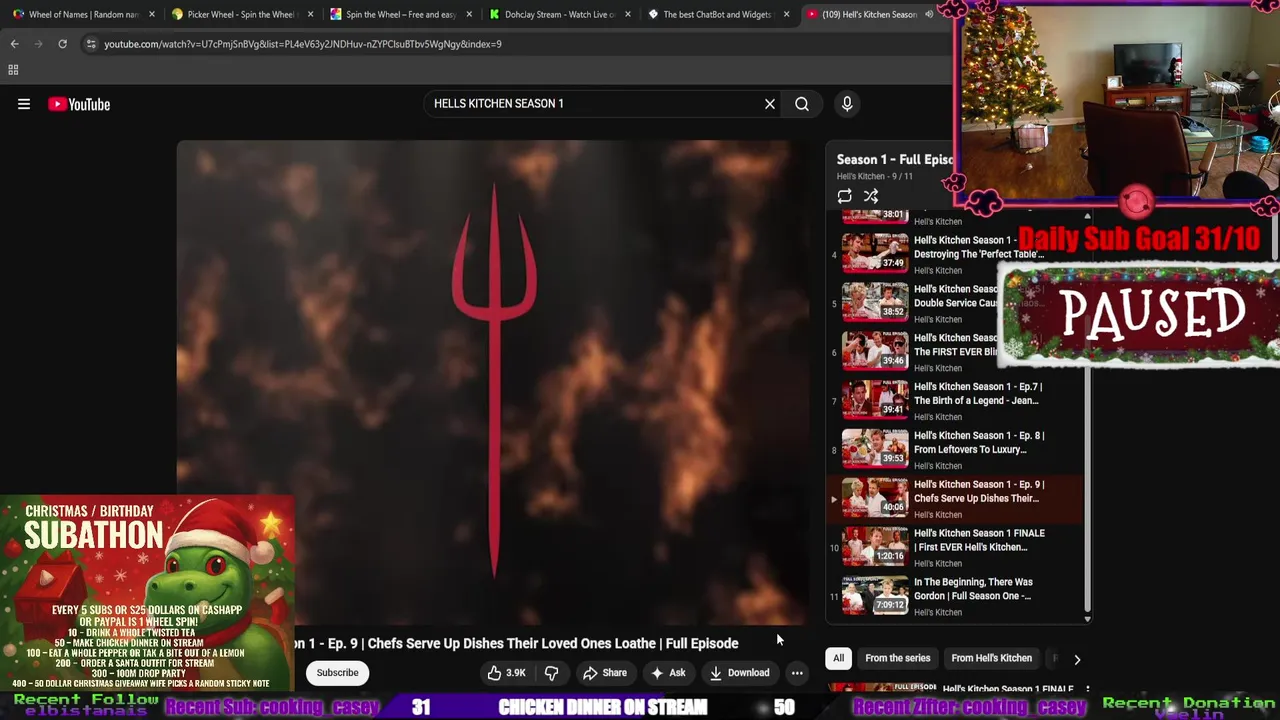Open the apps grid in bookmarks bar

[x=13, y=70]
